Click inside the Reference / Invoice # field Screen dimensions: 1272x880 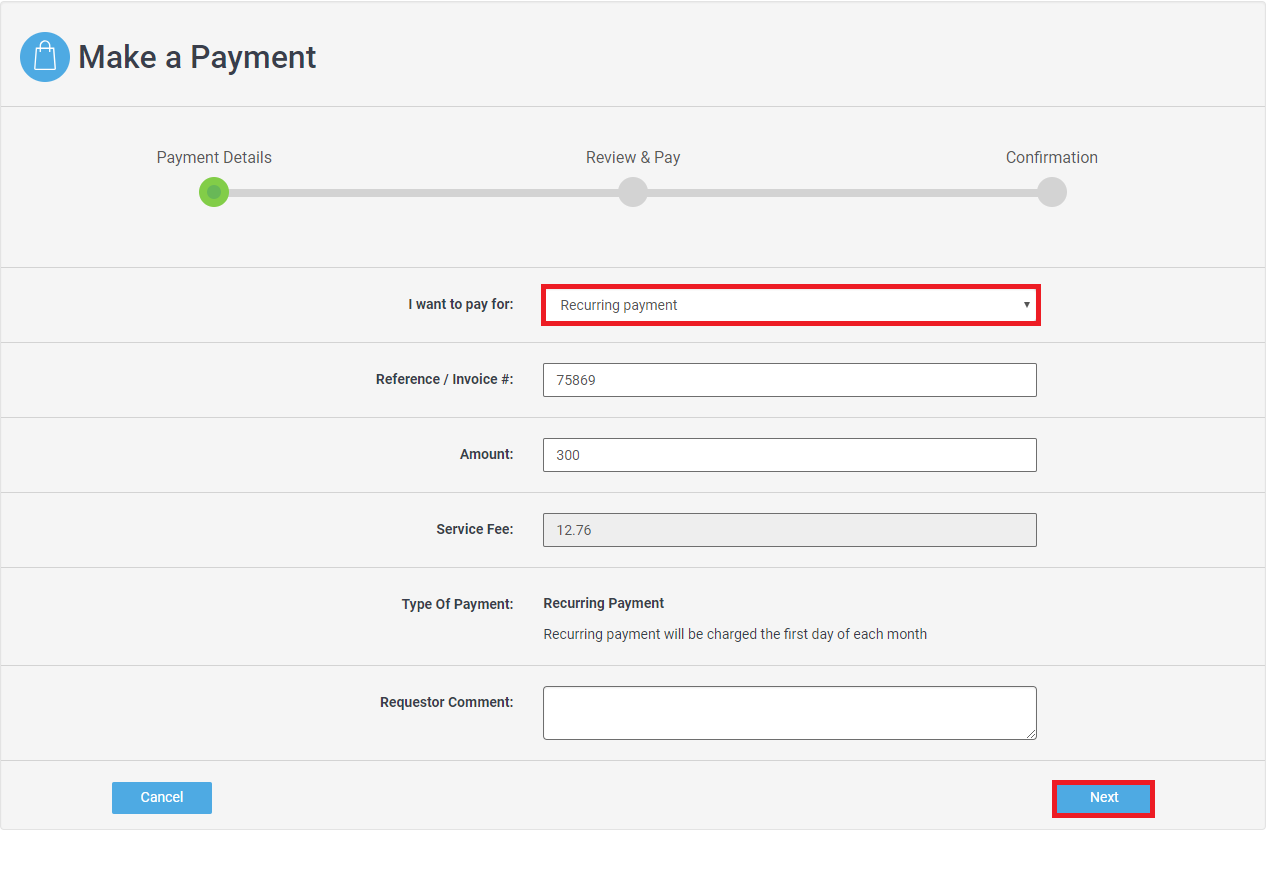[x=790, y=380]
